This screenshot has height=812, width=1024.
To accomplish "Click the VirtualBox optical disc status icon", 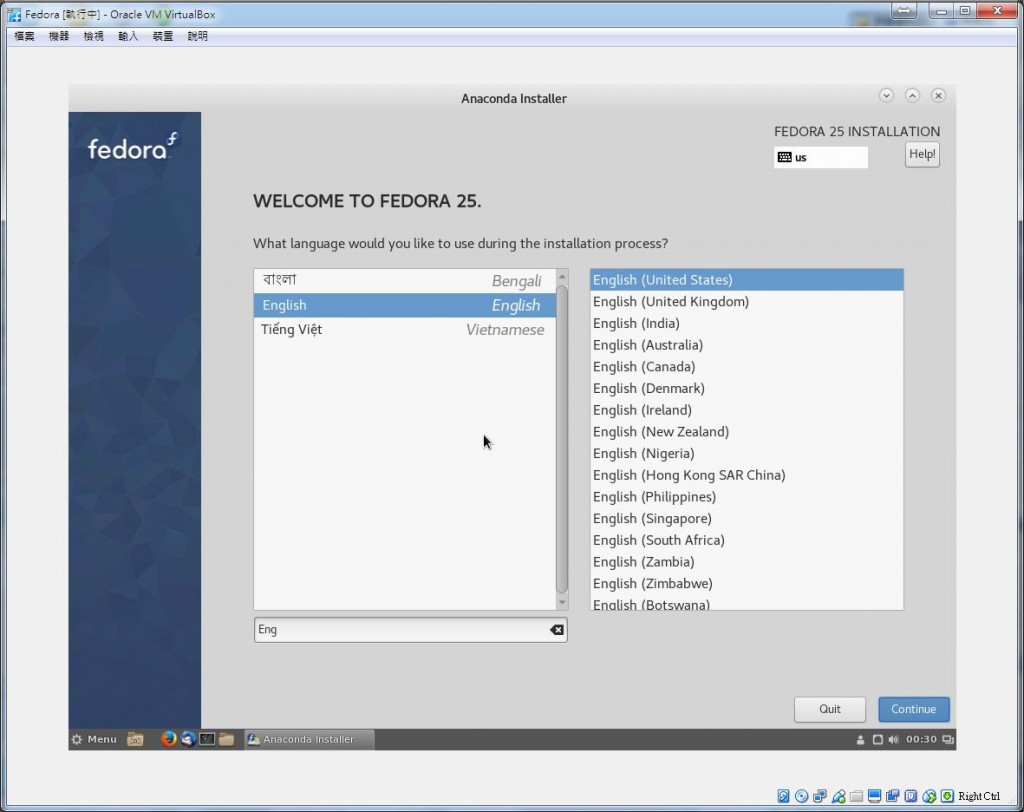I will click(801, 796).
